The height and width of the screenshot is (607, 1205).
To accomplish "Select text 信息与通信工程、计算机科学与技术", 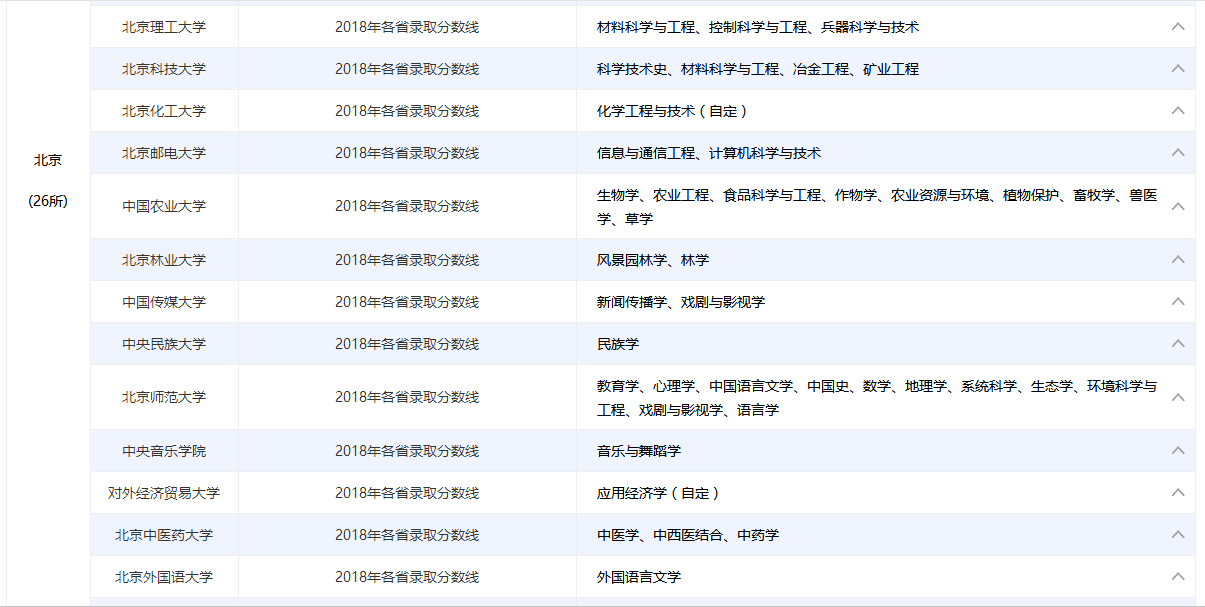I will pos(709,153).
